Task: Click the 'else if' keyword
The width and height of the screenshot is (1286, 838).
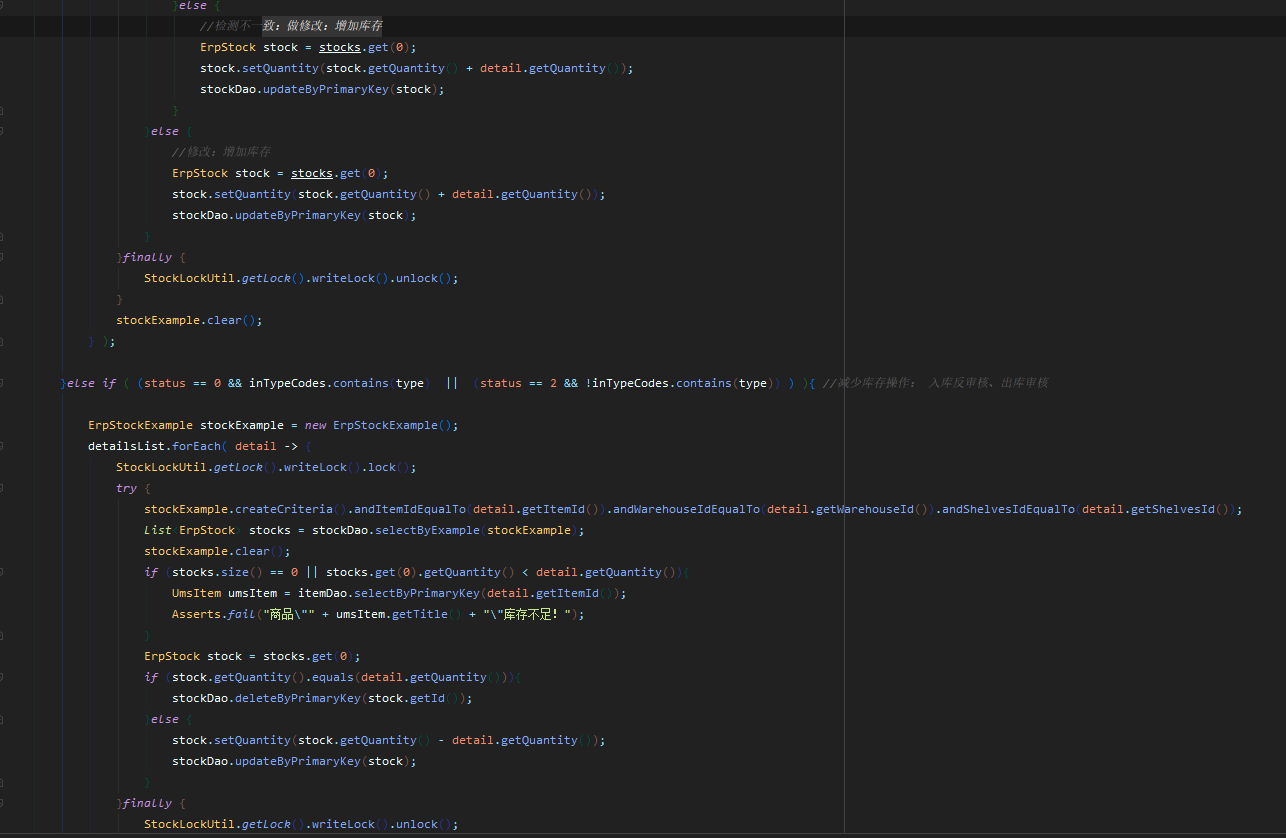Action: tap(92, 383)
